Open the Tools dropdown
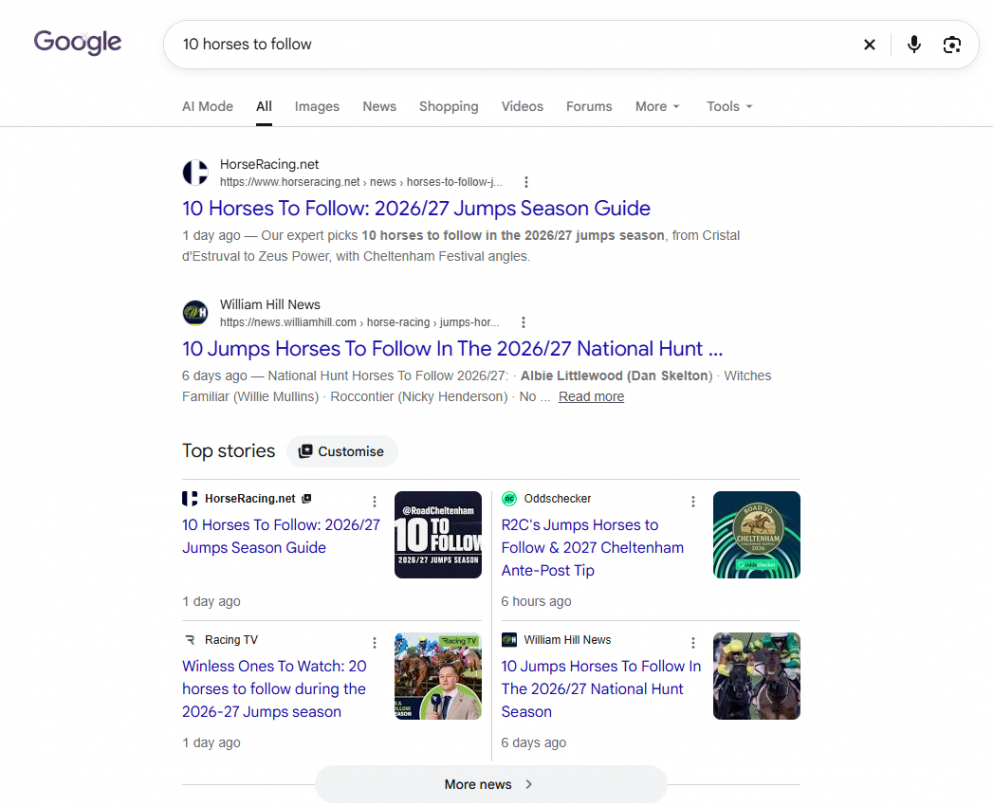Viewport: 993px width, 806px height. [x=730, y=106]
